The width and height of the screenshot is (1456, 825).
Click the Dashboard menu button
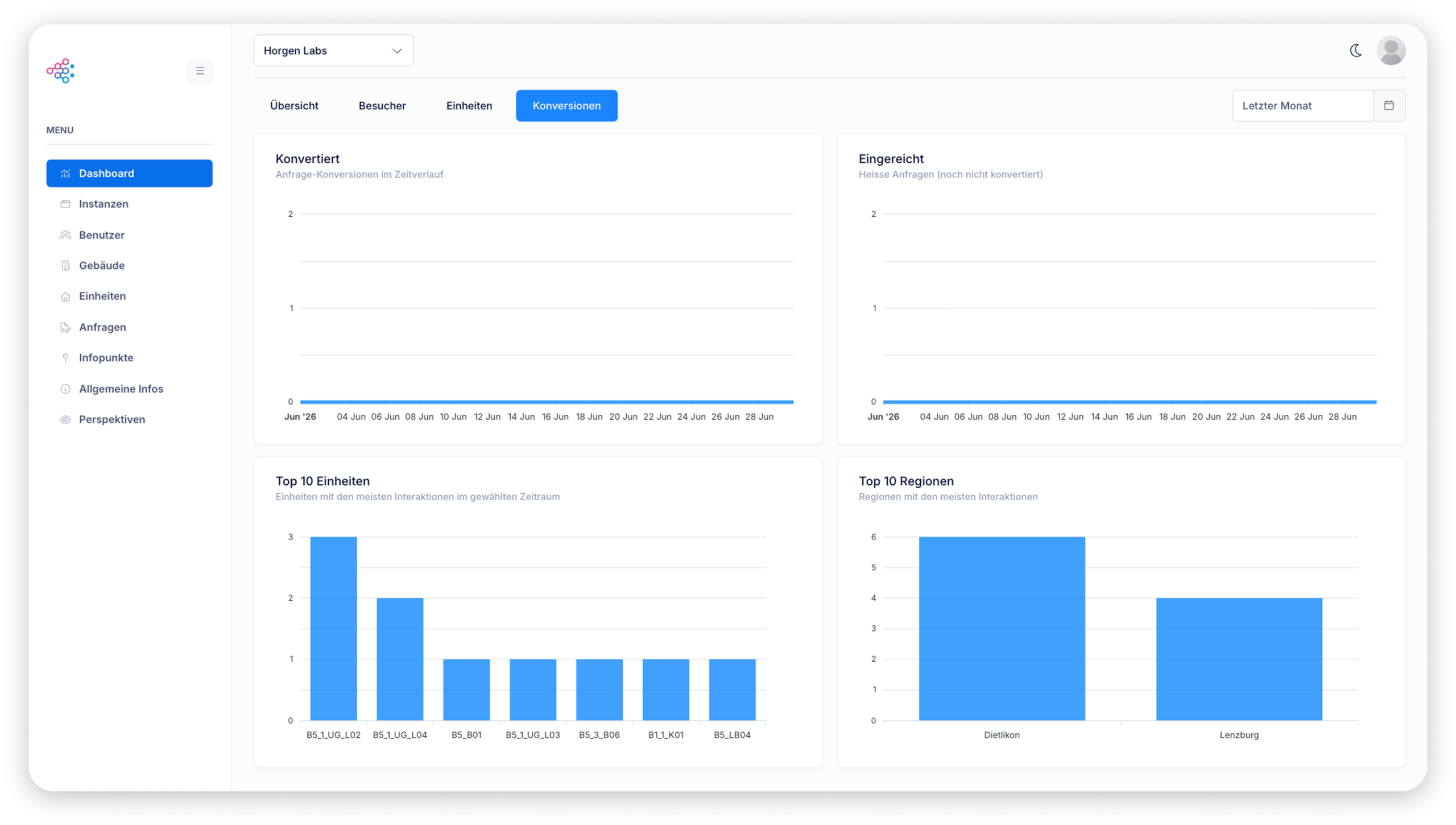129,173
